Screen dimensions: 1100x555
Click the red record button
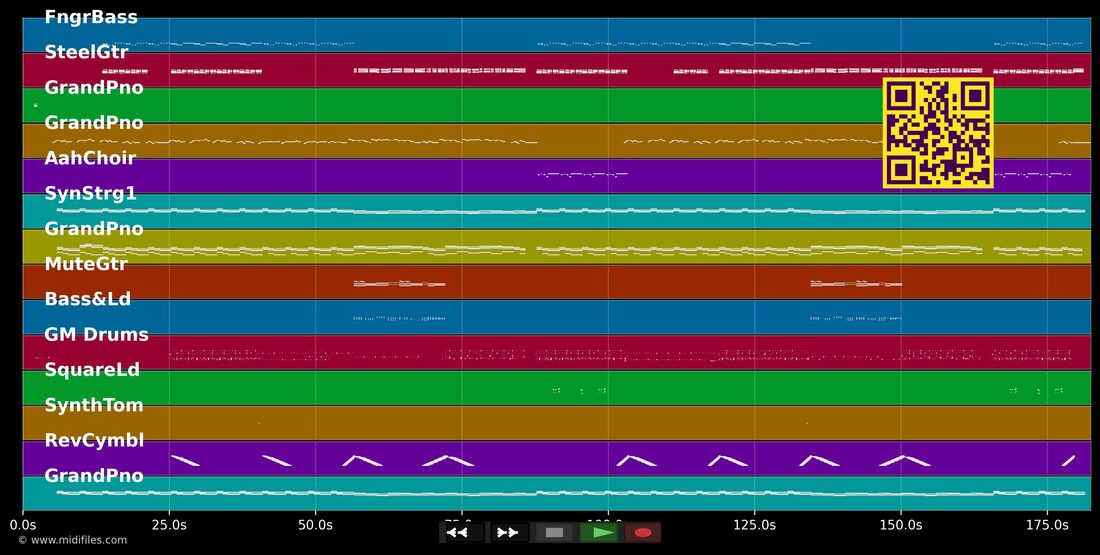click(x=643, y=533)
